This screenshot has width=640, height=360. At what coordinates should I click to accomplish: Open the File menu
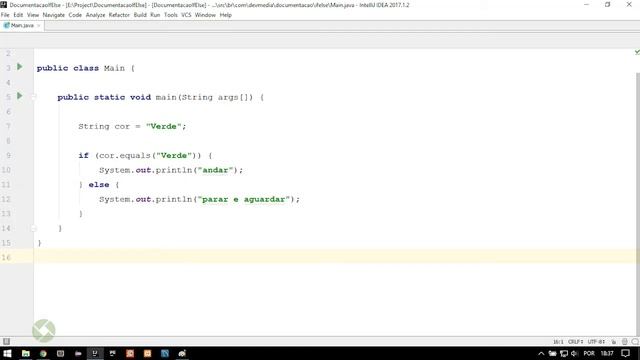pyautogui.click(x=5, y=15)
